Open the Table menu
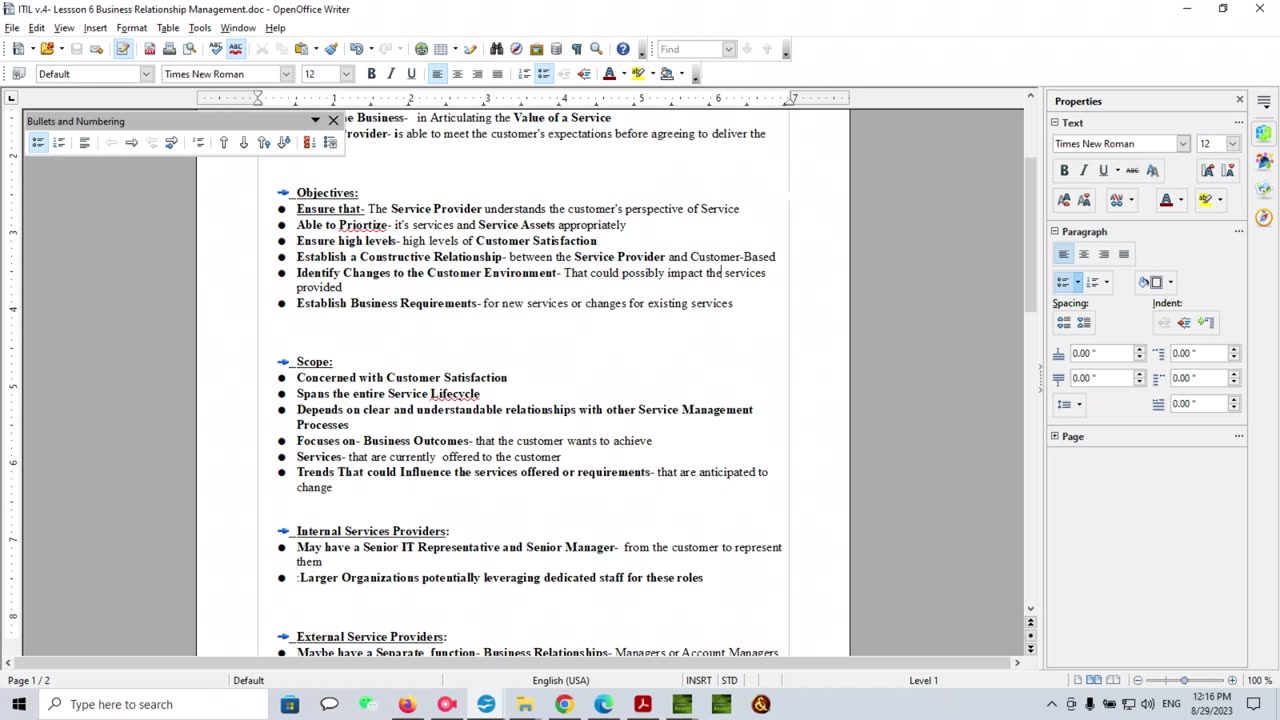1280x720 pixels. [168, 28]
